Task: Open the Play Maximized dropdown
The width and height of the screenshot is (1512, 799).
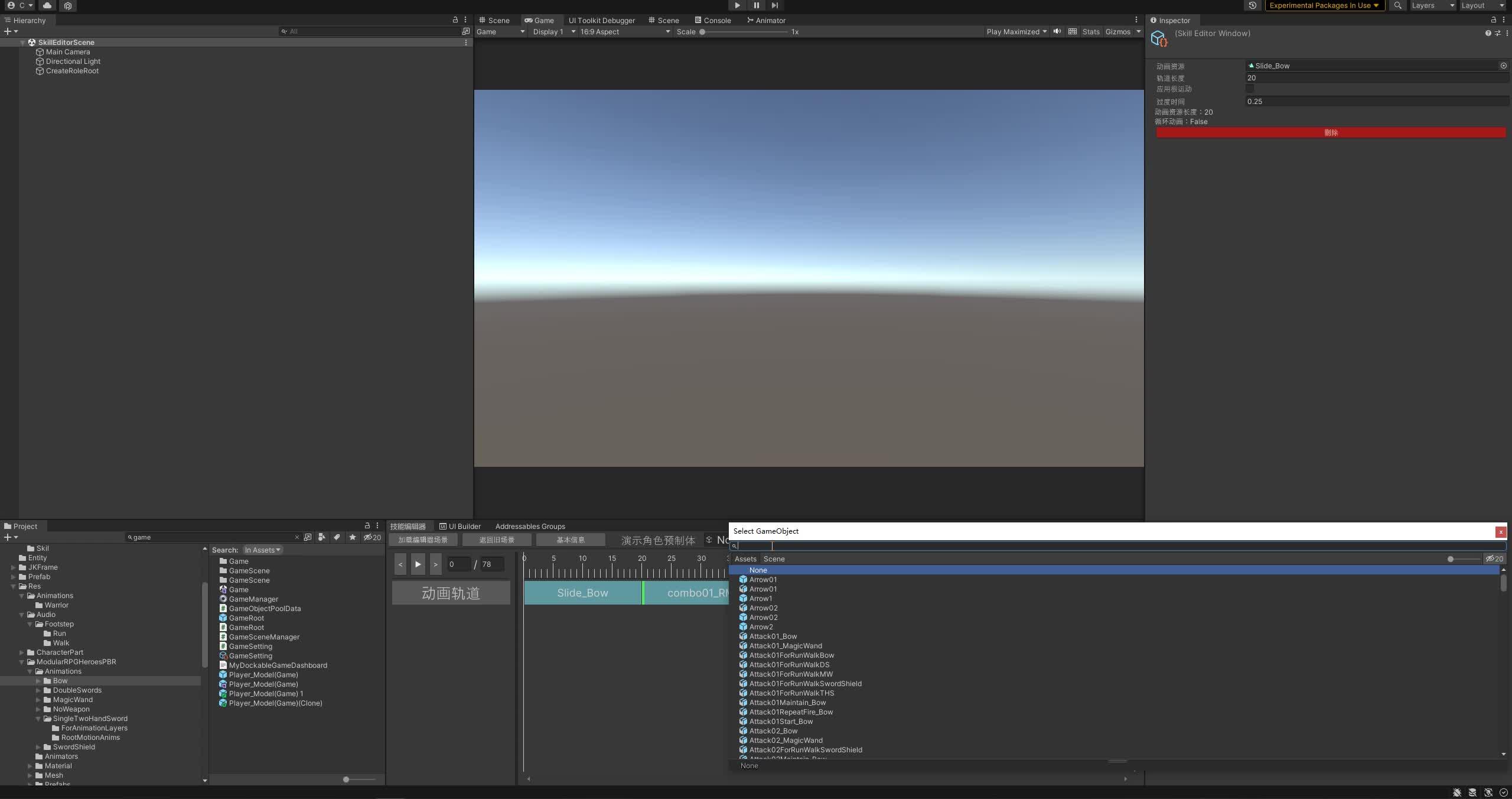Action: [x=1016, y=32]
